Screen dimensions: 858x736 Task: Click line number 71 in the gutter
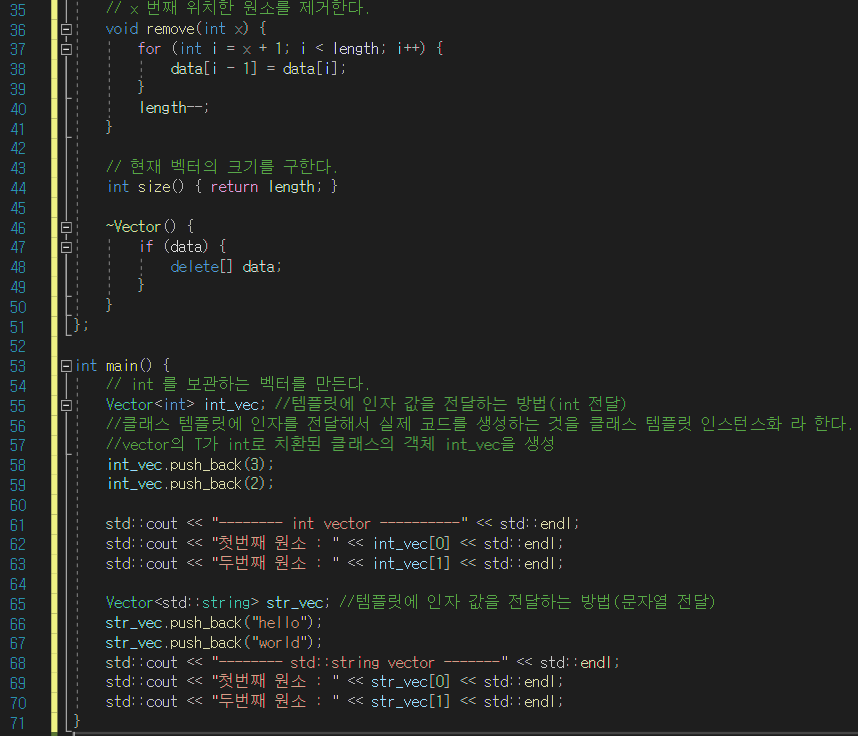click(18, 723)
